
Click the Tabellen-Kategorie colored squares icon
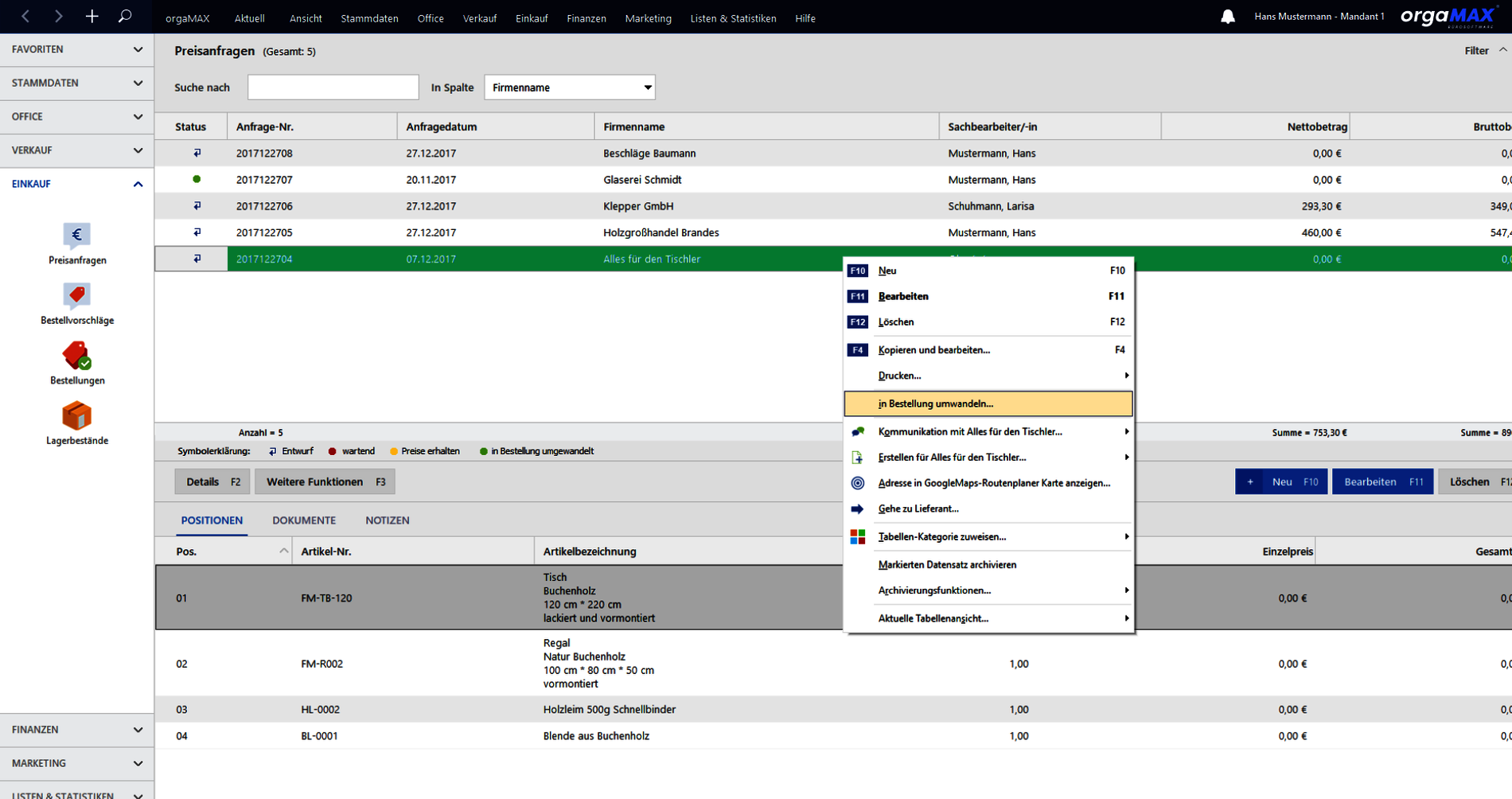coord(858,537)
